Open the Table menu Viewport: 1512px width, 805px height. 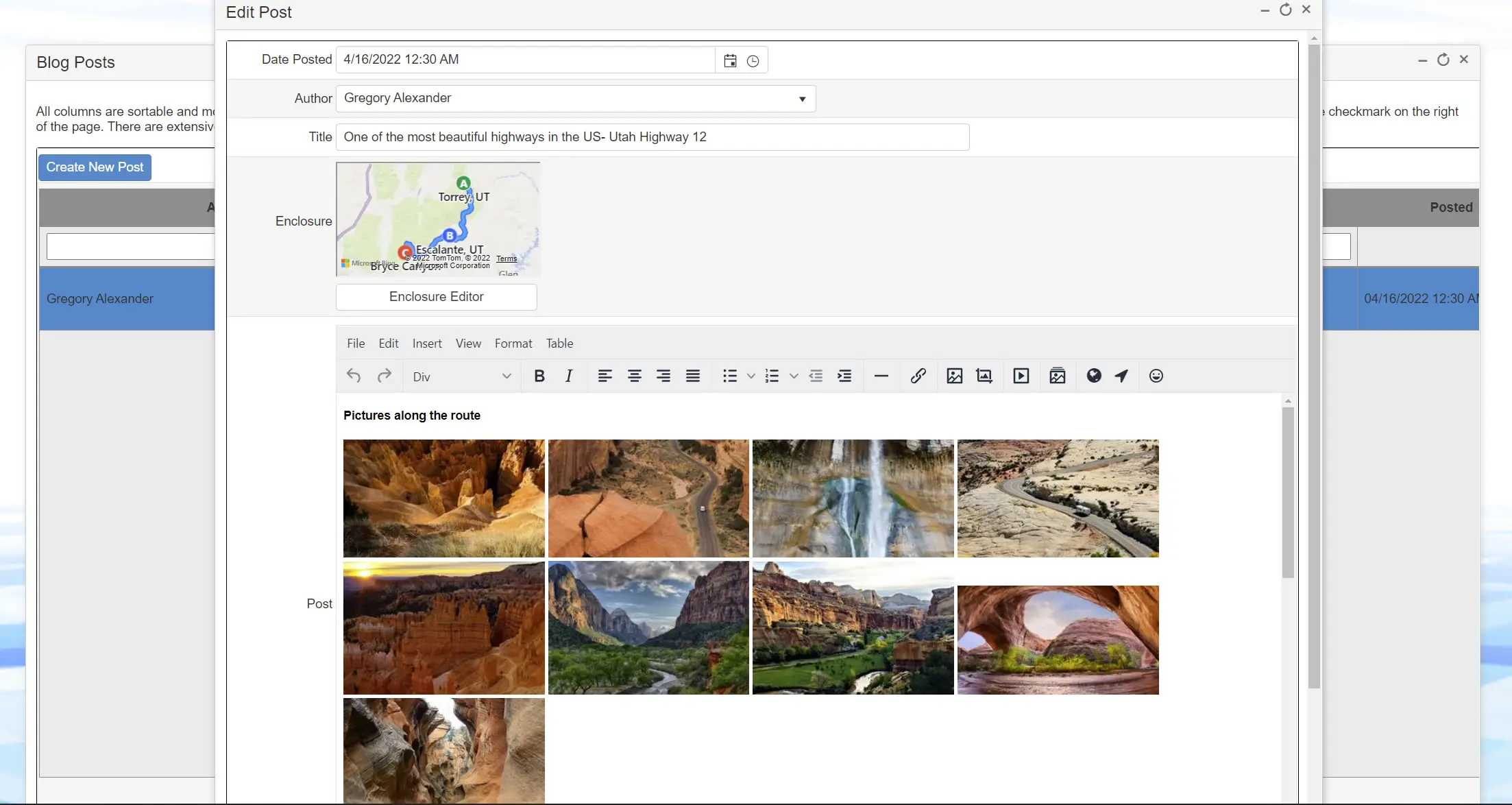click(x=559, y=344)
